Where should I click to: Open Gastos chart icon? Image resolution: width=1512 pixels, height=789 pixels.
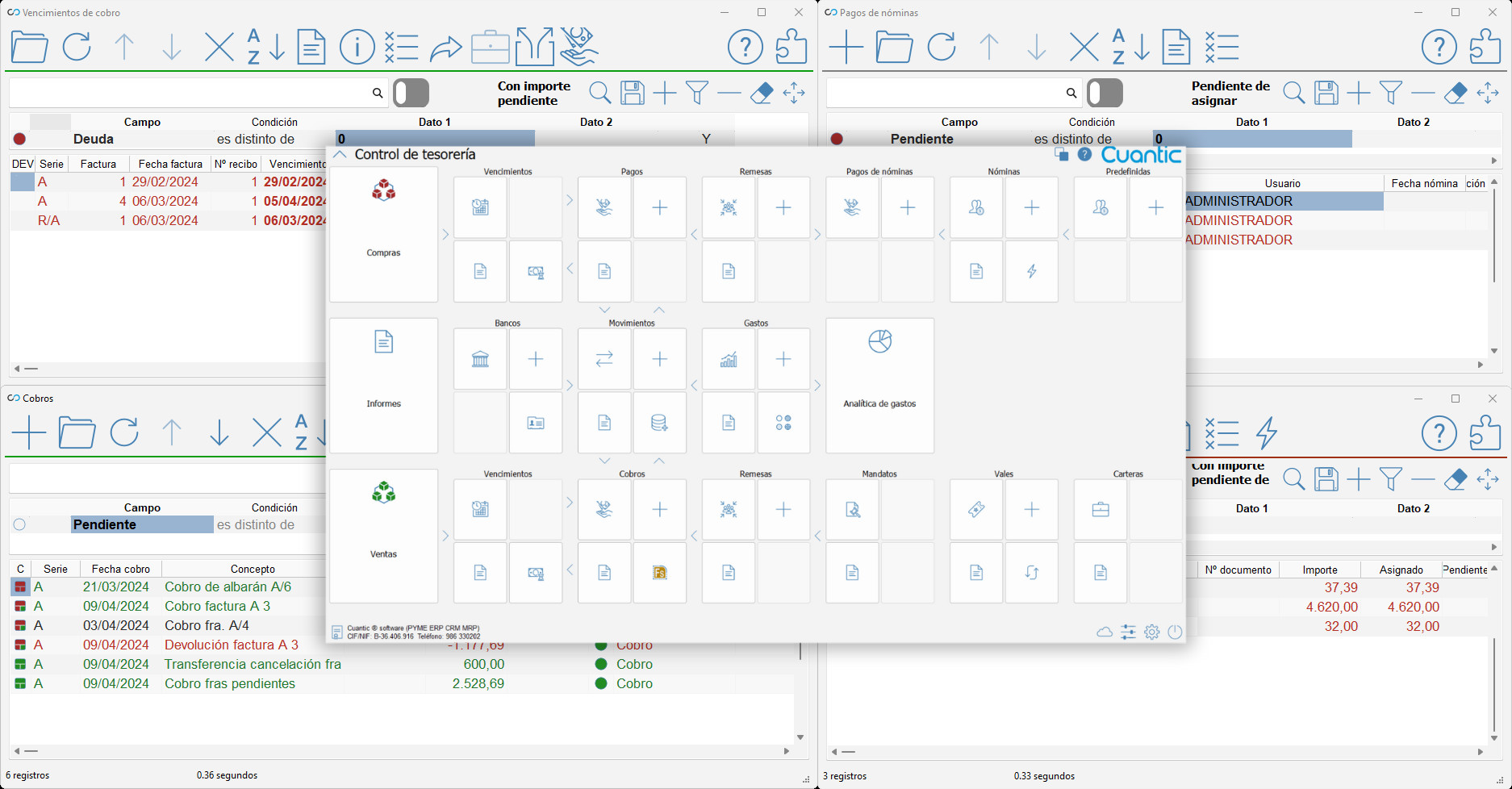coord(729,359)
